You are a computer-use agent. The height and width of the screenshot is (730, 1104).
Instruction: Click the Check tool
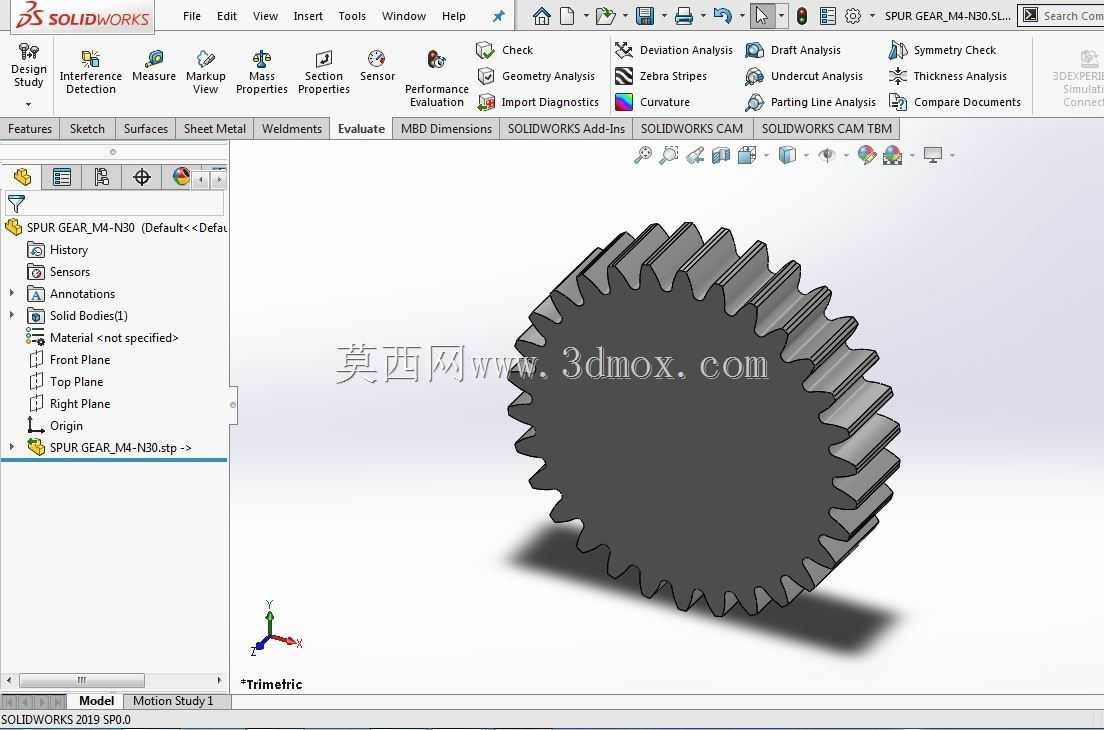pos(505,50)
